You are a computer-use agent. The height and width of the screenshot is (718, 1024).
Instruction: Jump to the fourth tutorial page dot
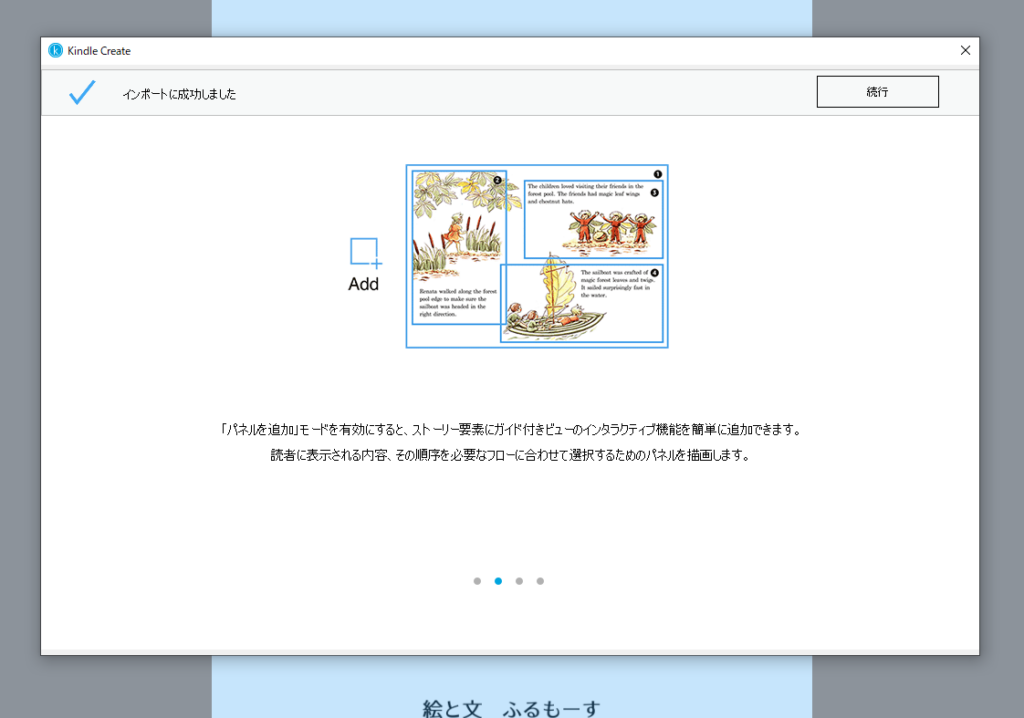click(x=540, y=581)
